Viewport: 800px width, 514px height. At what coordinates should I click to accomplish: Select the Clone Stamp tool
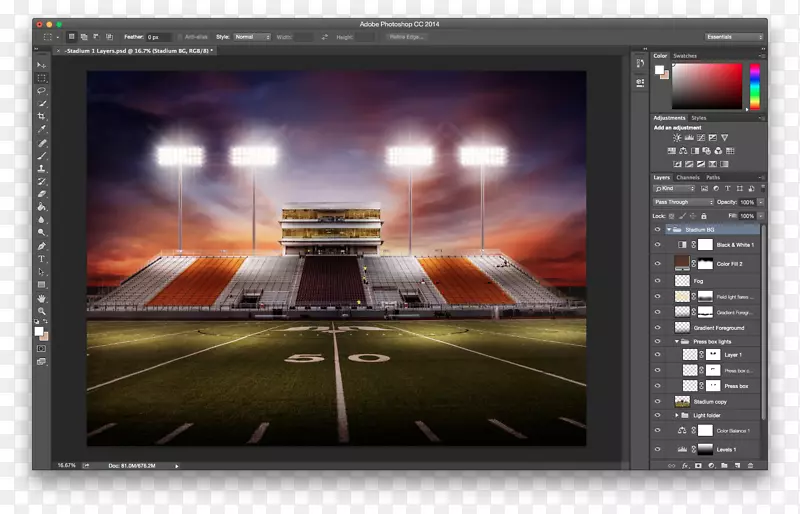41,168
